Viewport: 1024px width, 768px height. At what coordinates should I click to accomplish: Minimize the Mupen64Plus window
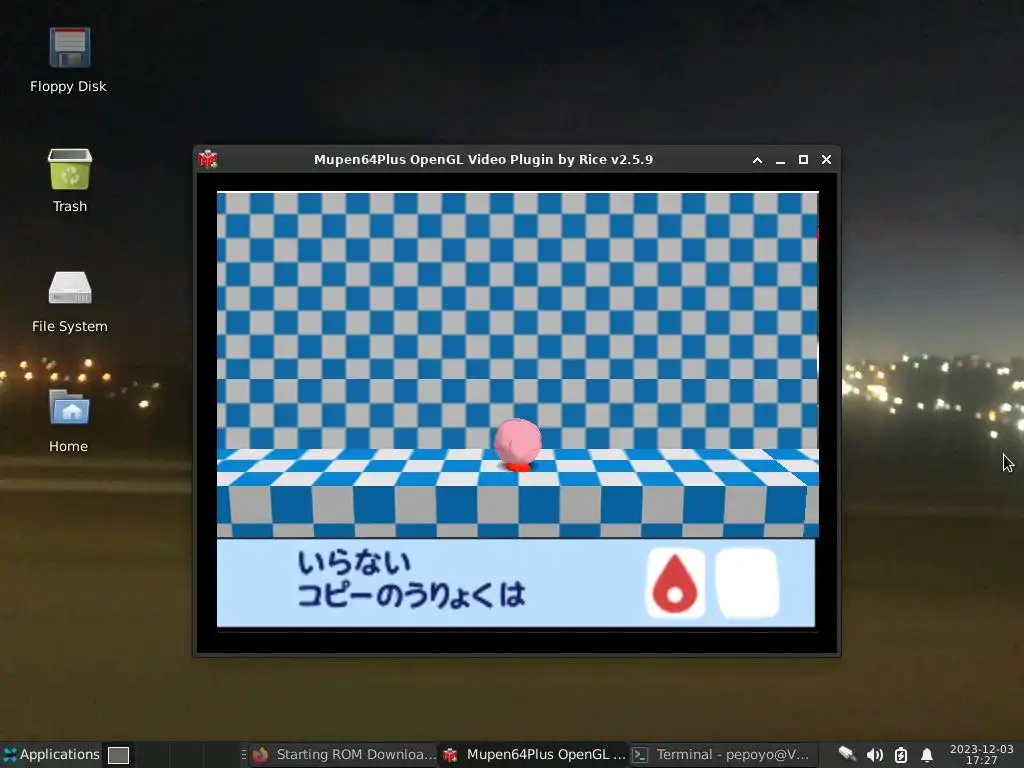tap(780, 160)
